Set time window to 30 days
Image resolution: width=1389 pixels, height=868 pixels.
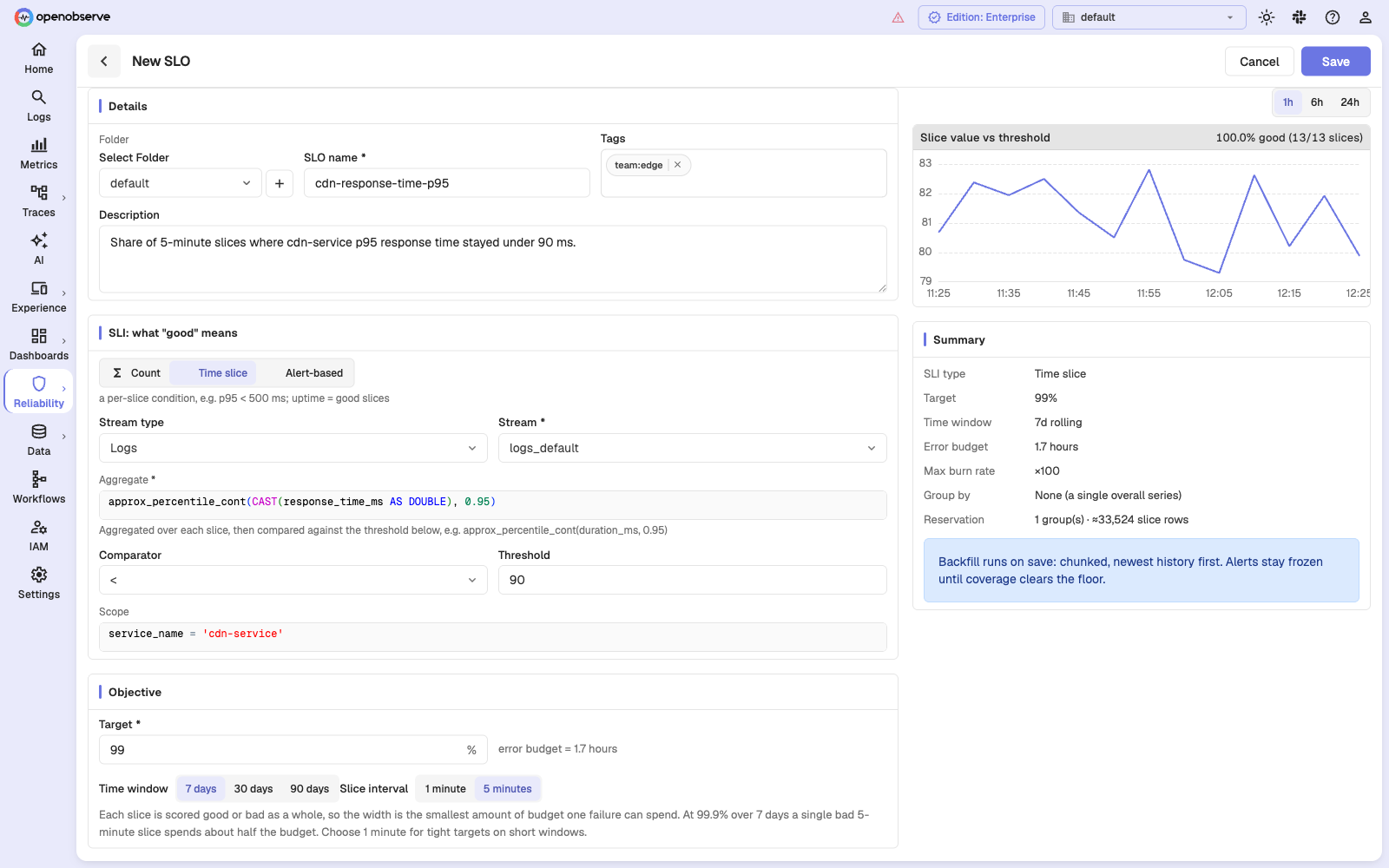coord(253,789)
